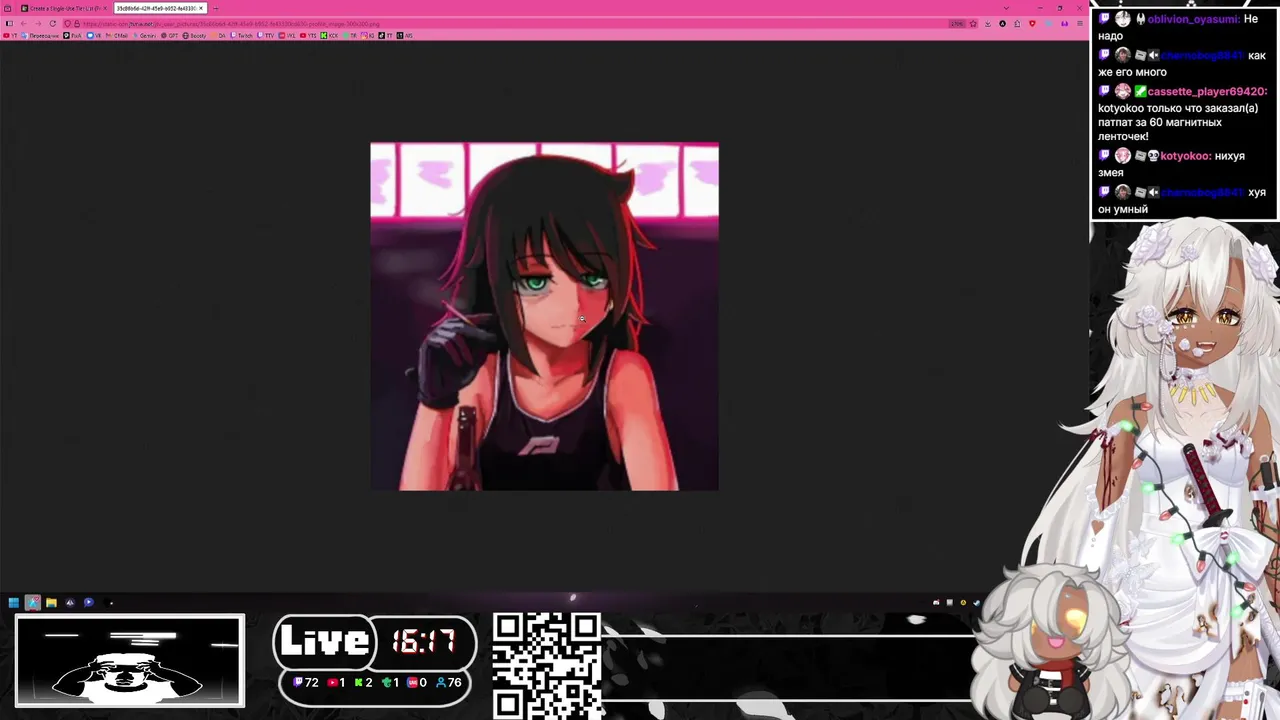Open the TTV bookmark
The image size is (1280, 720).
click(266, 35)
